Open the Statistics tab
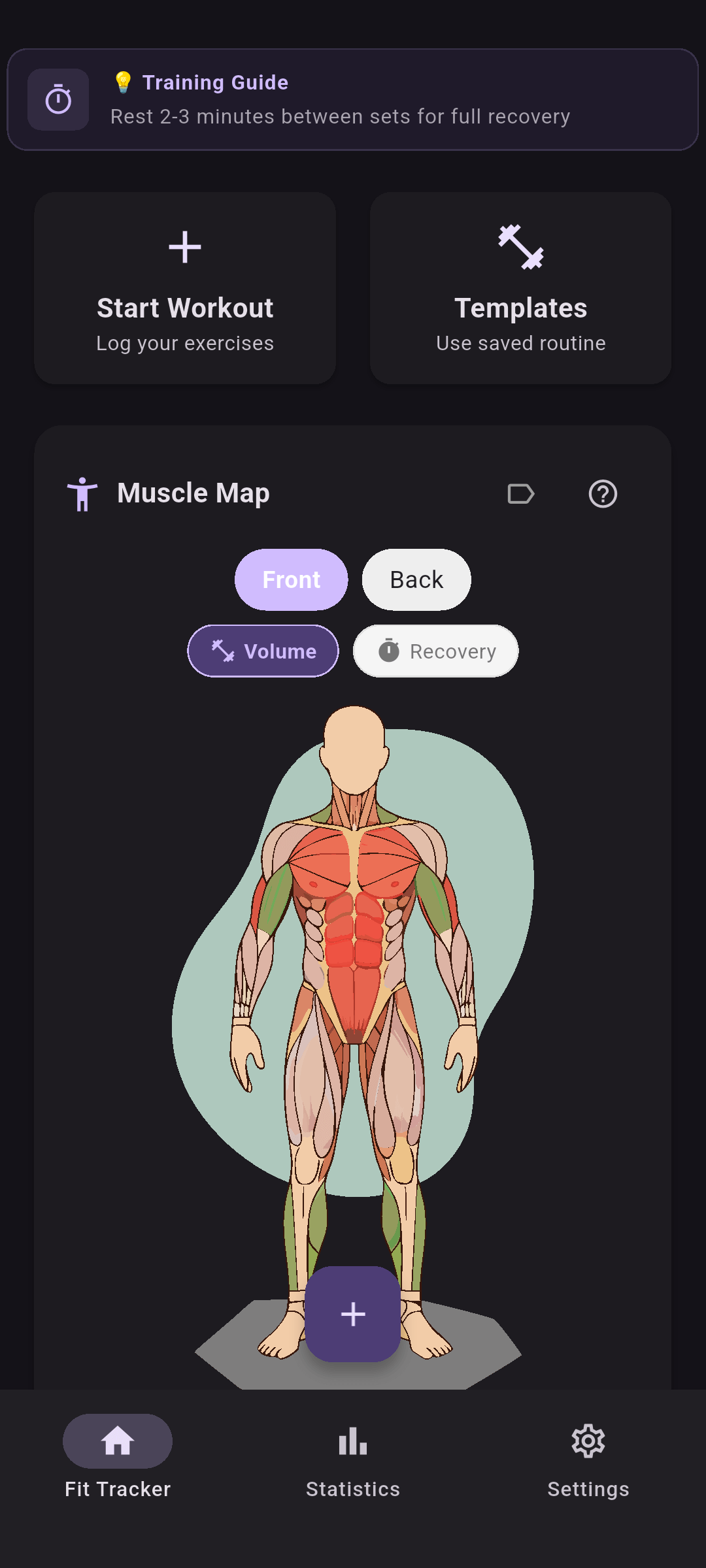The width and height of the screenshot is (706, 1568). [x=353, y=1461]
